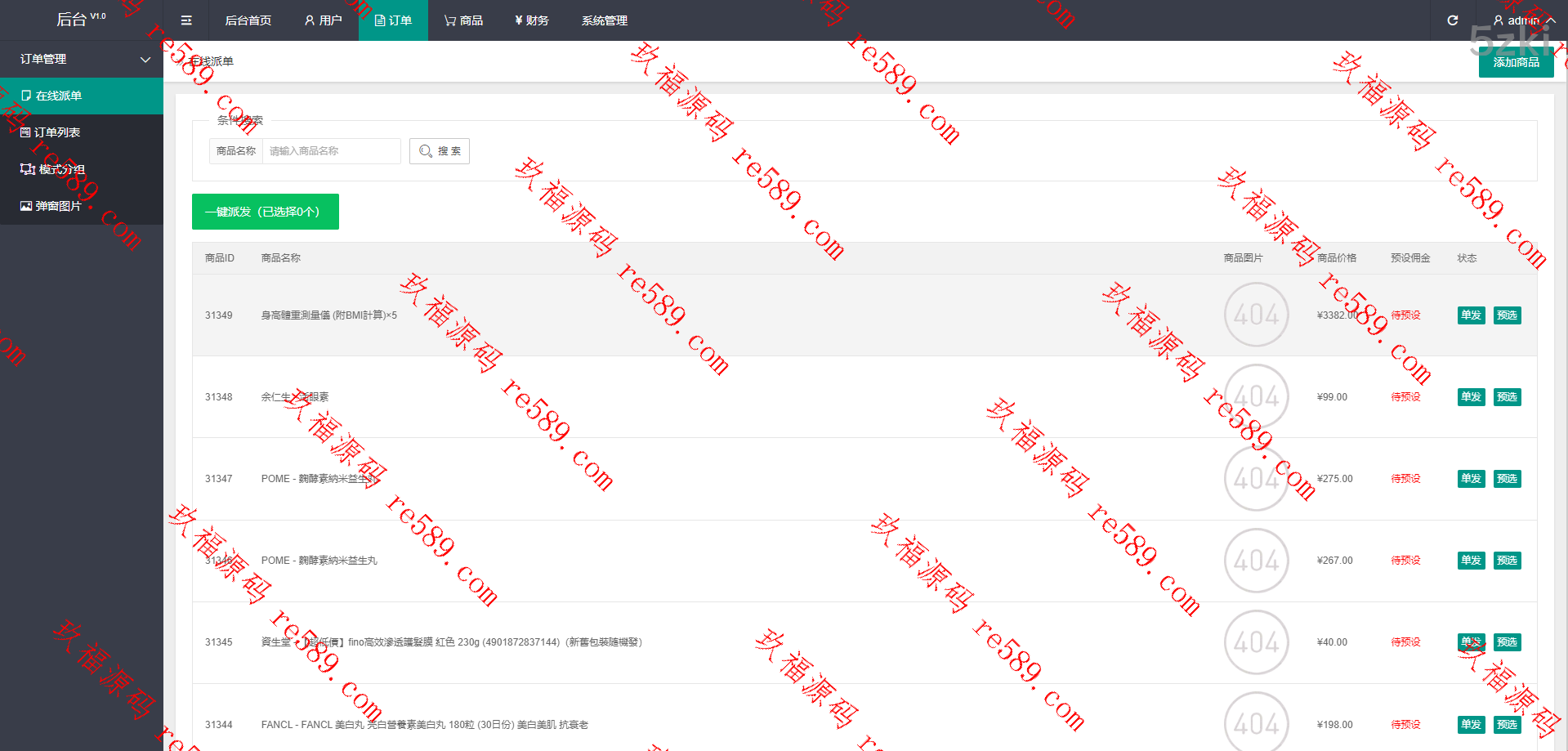Open the 系统管理 menu

[x=604, y=20]
